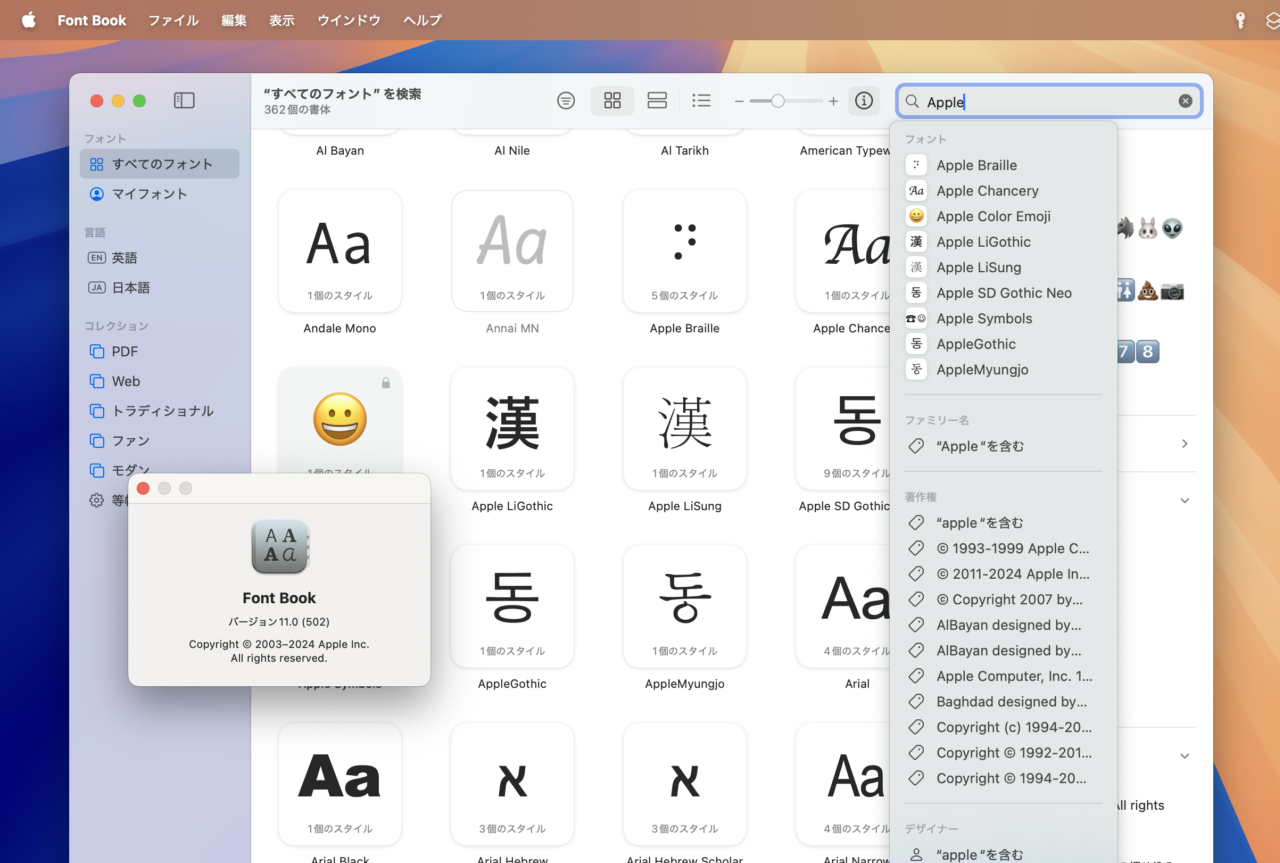Open the Font Book menu
The width and height of the screenshot is (1280, 863).
[92, 20]
